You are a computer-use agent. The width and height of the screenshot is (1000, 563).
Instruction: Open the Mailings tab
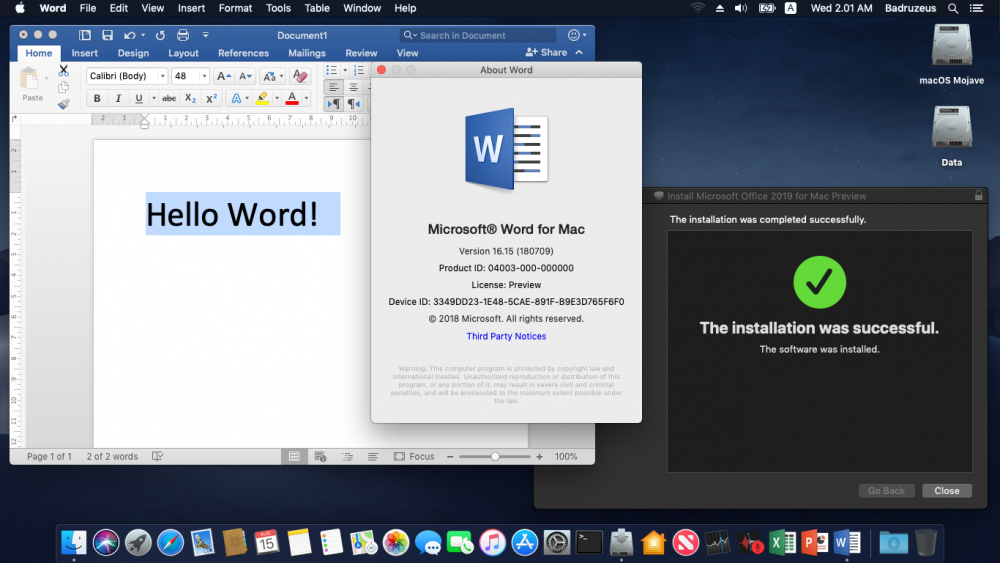307,53
